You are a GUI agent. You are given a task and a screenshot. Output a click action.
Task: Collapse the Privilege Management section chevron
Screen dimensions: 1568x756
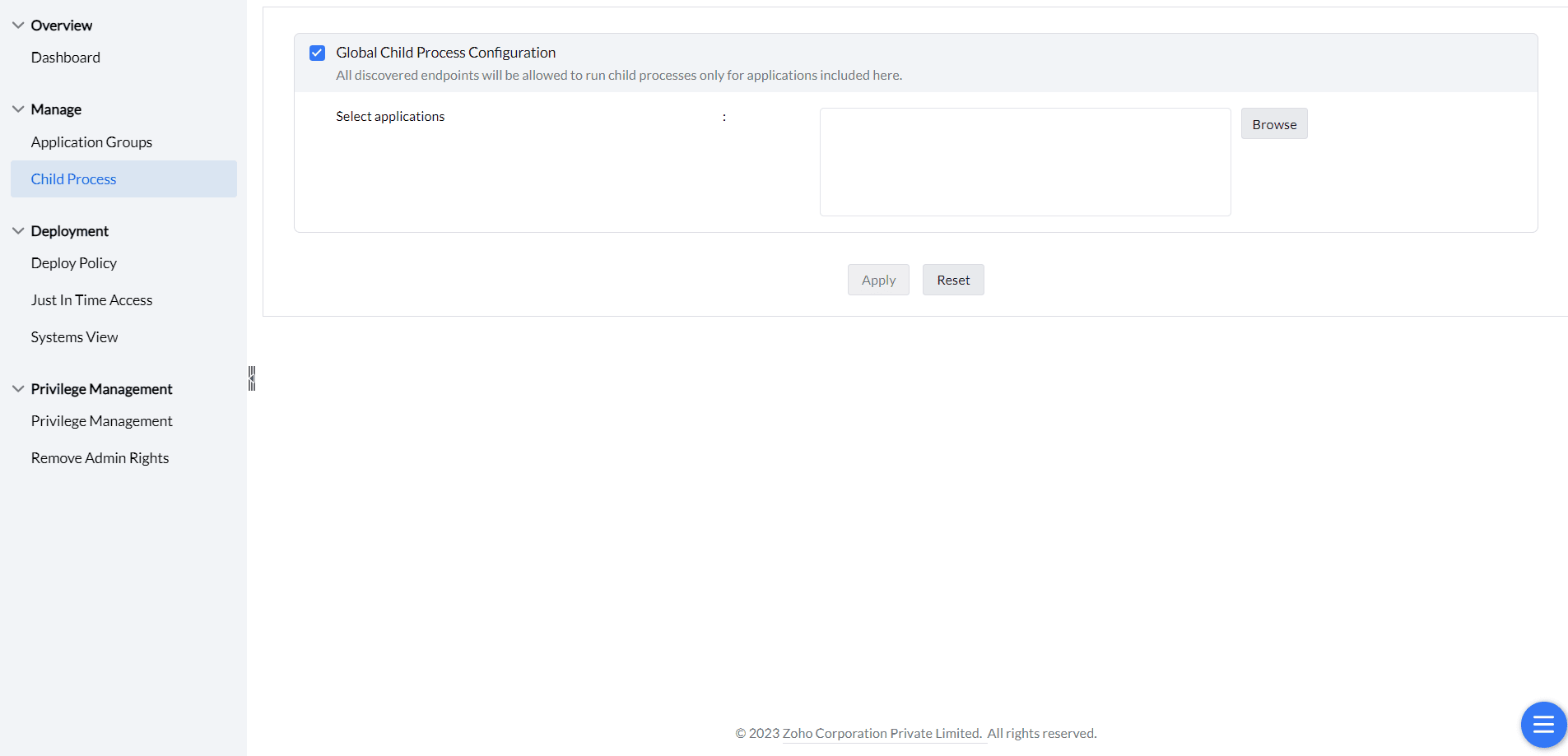point(18,389)
